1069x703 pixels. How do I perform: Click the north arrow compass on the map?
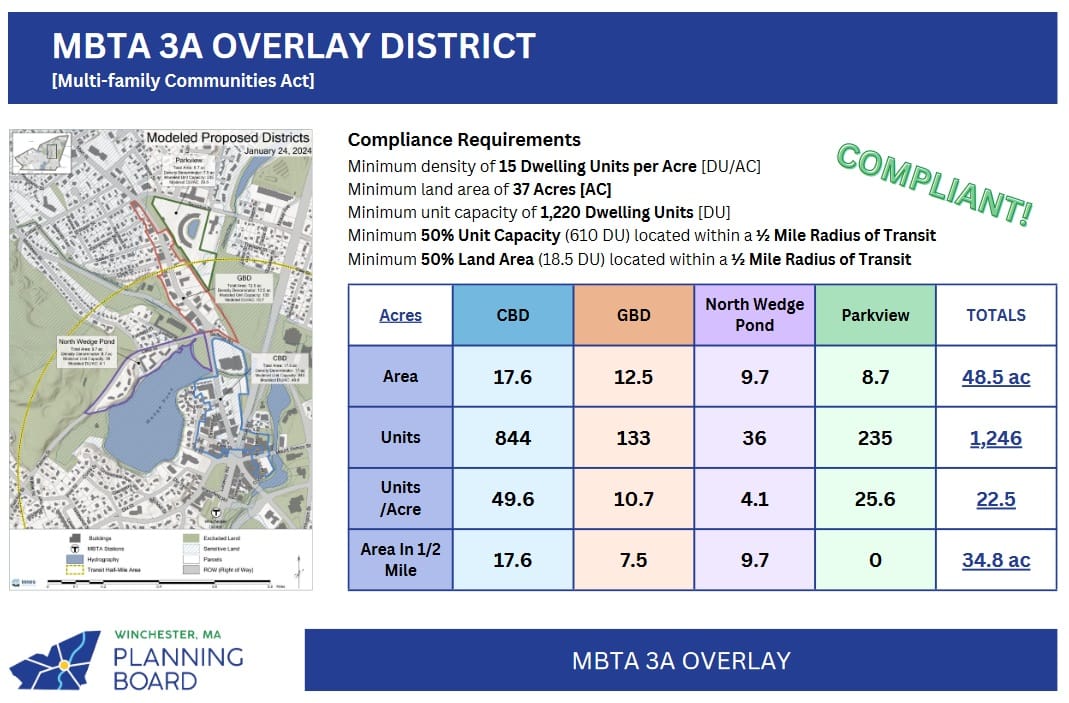pos(297,568)
